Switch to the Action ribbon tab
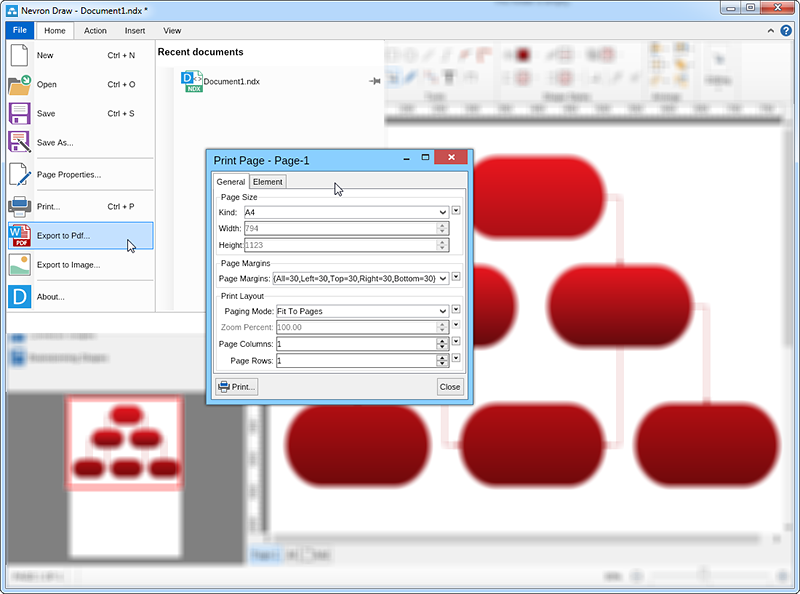 pyautogui.click(x=95, y=31)
